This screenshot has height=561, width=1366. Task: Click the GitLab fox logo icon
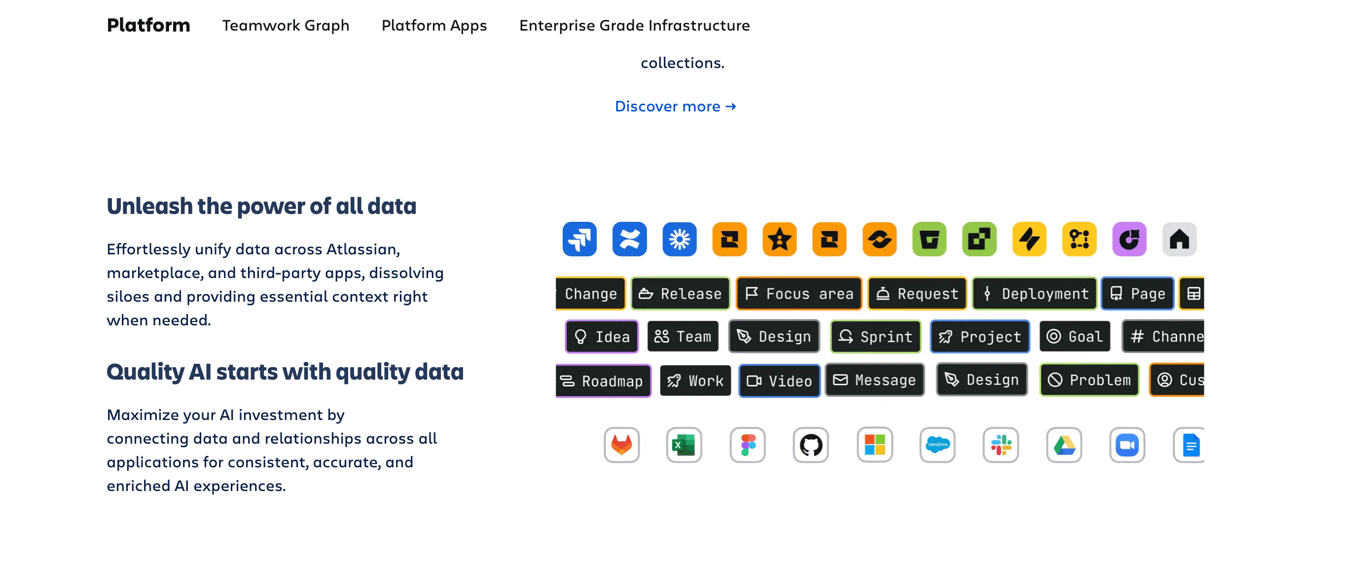[x=622, y=445]
